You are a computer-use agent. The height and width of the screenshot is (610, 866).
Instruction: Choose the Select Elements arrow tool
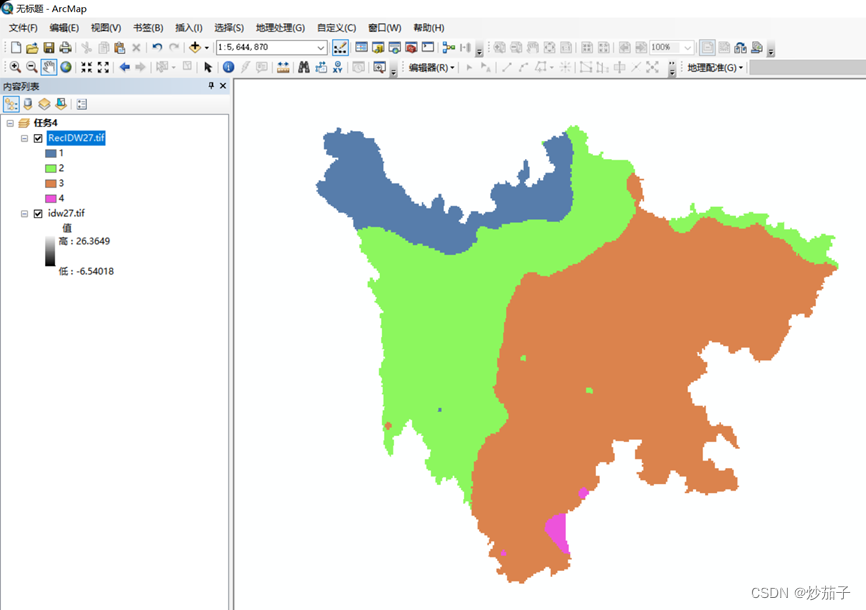click(208, 67)
